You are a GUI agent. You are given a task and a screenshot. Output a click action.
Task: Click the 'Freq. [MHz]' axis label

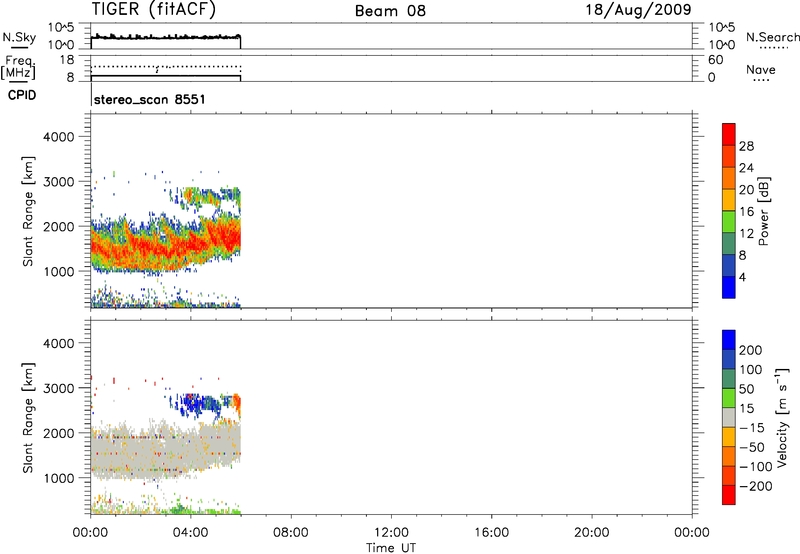click(19, 68)
